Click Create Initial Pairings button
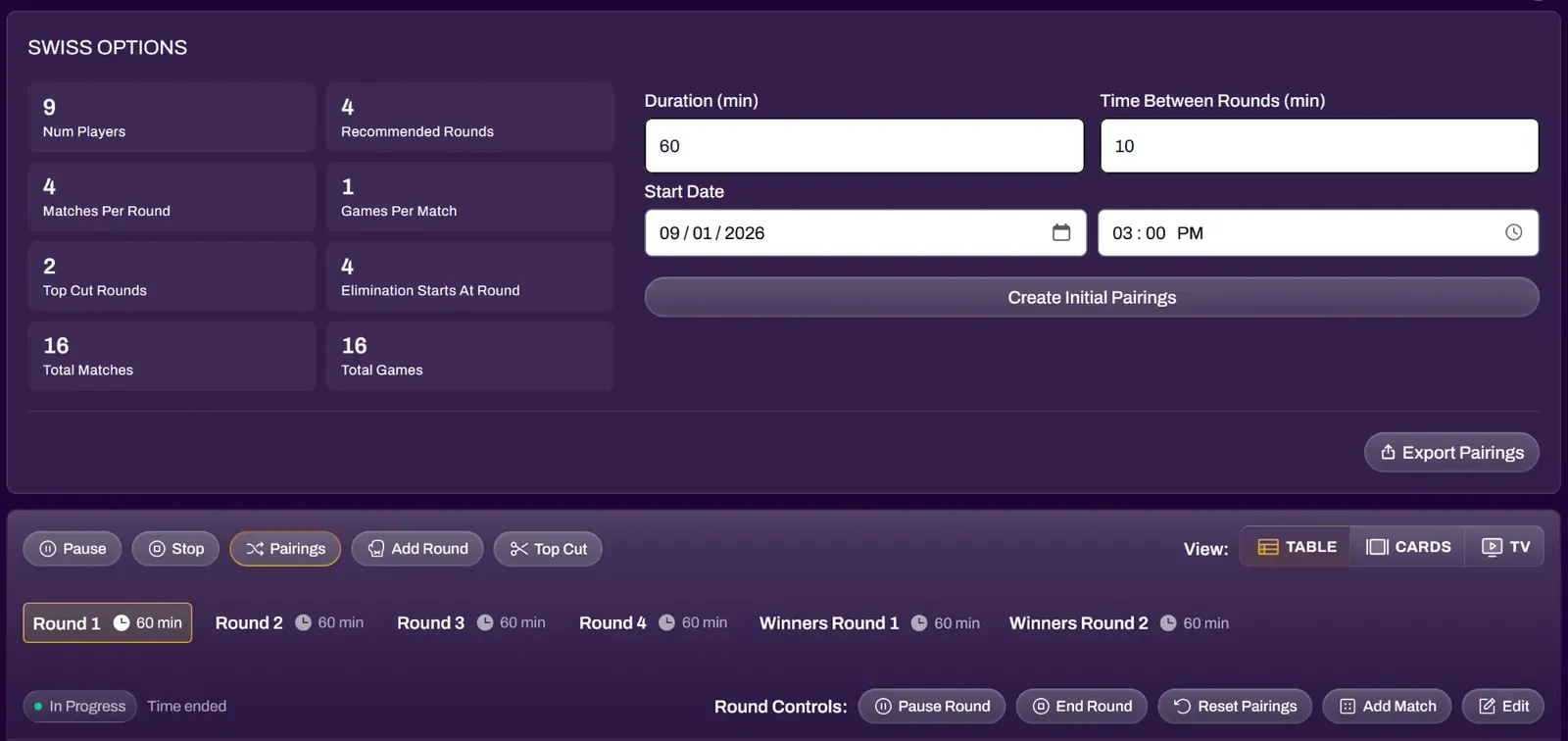 [x=1092, y=297]
